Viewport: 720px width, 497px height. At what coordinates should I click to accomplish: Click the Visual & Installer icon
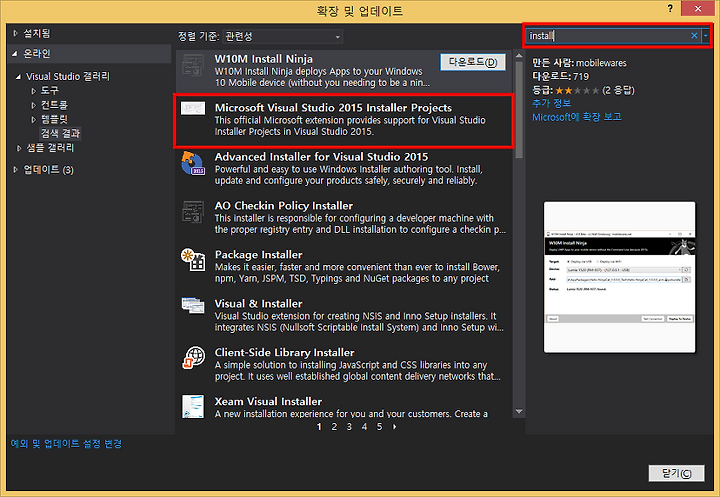(193, 305)
